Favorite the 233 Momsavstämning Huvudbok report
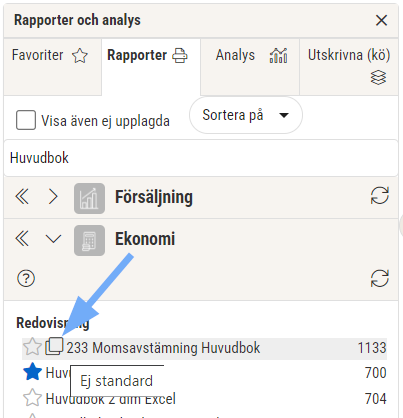Image resolution: width=403 pixels, height=418 pixels. [x=32, y=347]
